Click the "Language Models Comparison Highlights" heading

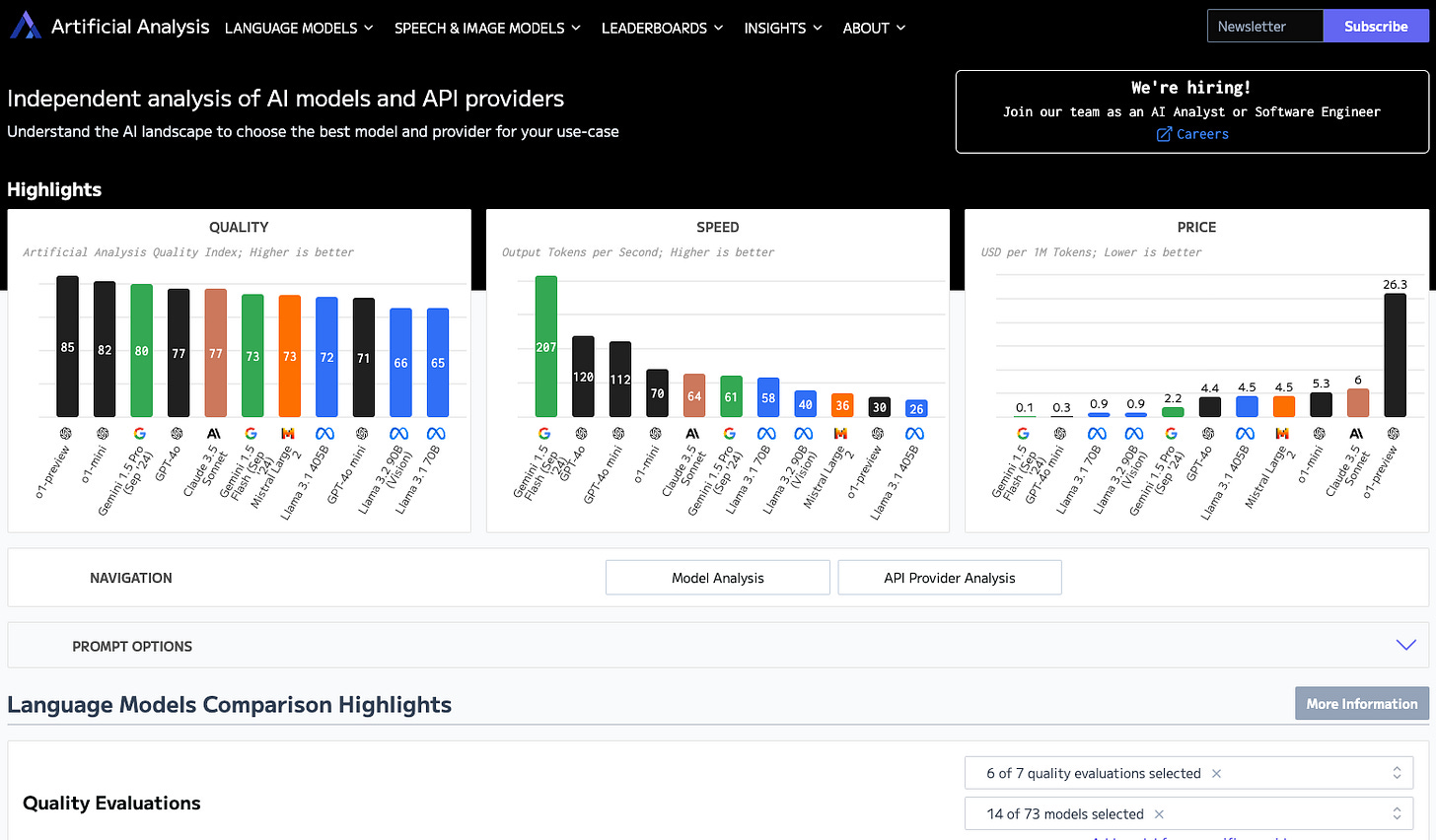tap(229, 704)
